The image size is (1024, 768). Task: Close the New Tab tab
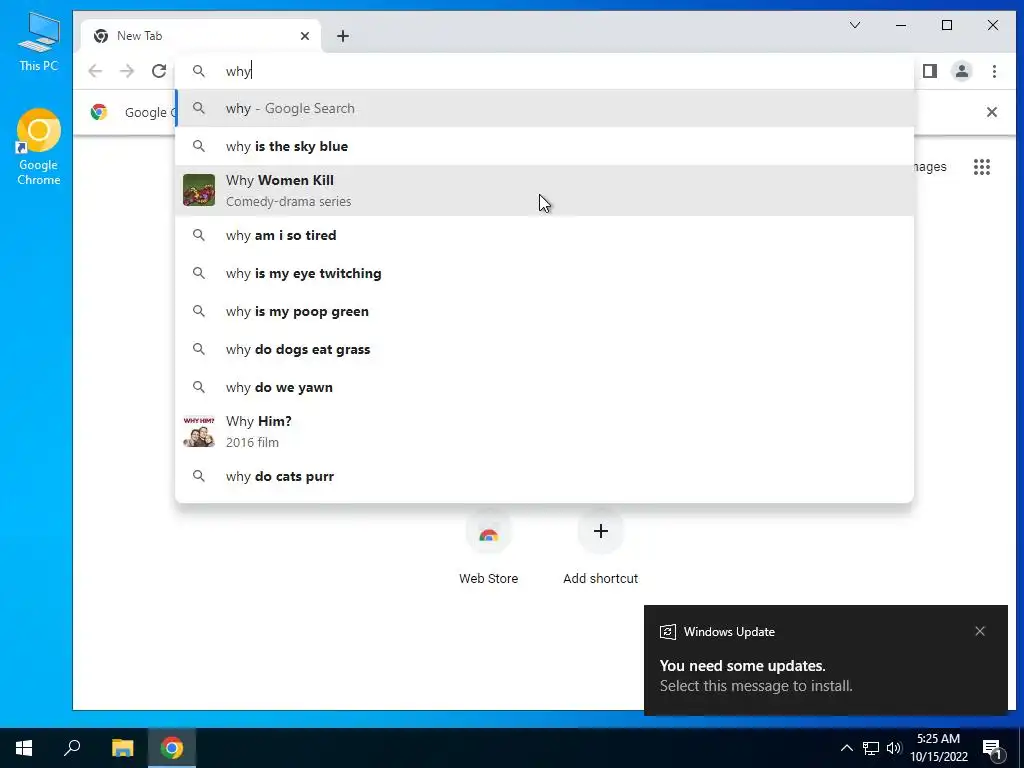click(x=305, y=36)
